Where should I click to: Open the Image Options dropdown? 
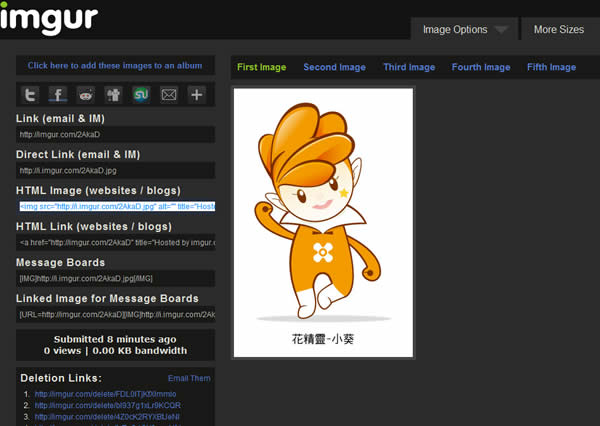[x=465, y=30]
